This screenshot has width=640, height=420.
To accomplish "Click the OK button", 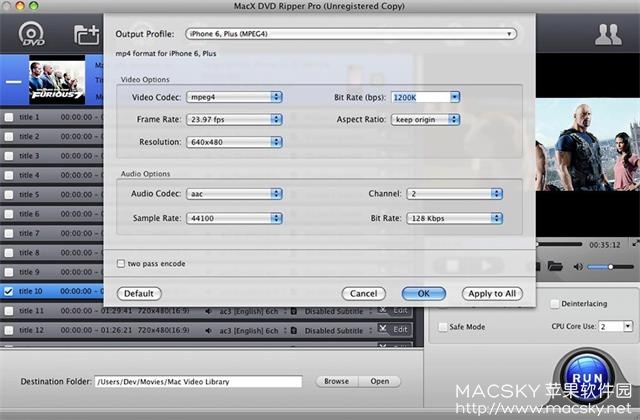I will point(424,293).
